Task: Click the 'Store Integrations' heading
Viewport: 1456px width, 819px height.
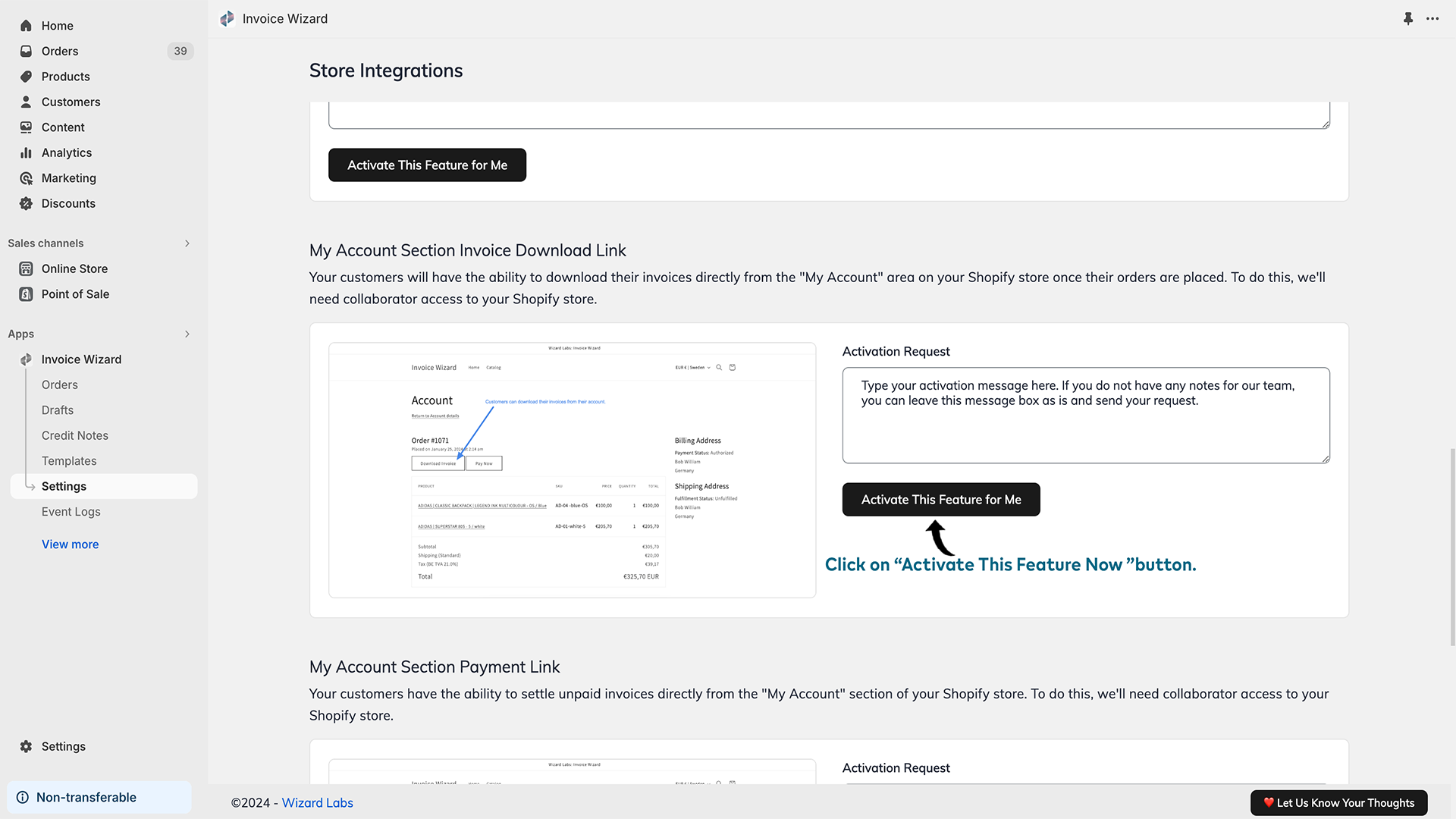Action: click(x=386, y=71)
